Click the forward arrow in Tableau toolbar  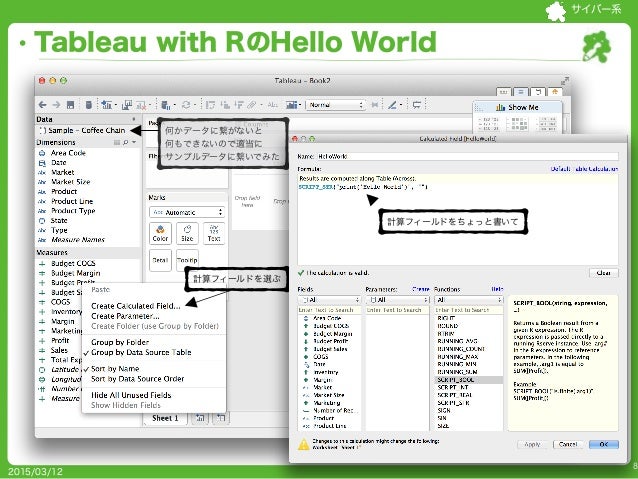(x=56, y=105)
